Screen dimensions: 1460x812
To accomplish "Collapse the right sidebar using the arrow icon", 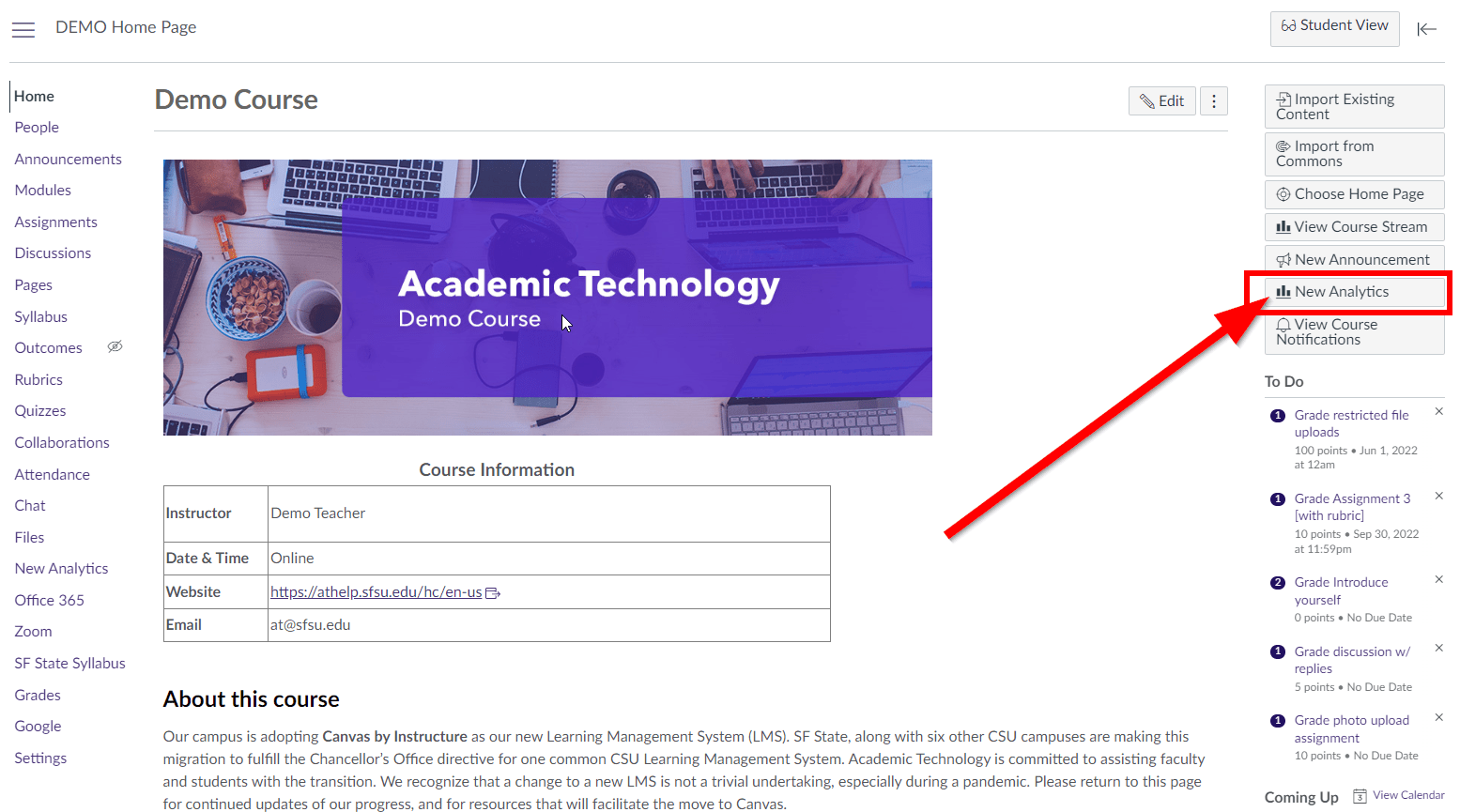I will pyautogui.click(x=1427, y=29).
